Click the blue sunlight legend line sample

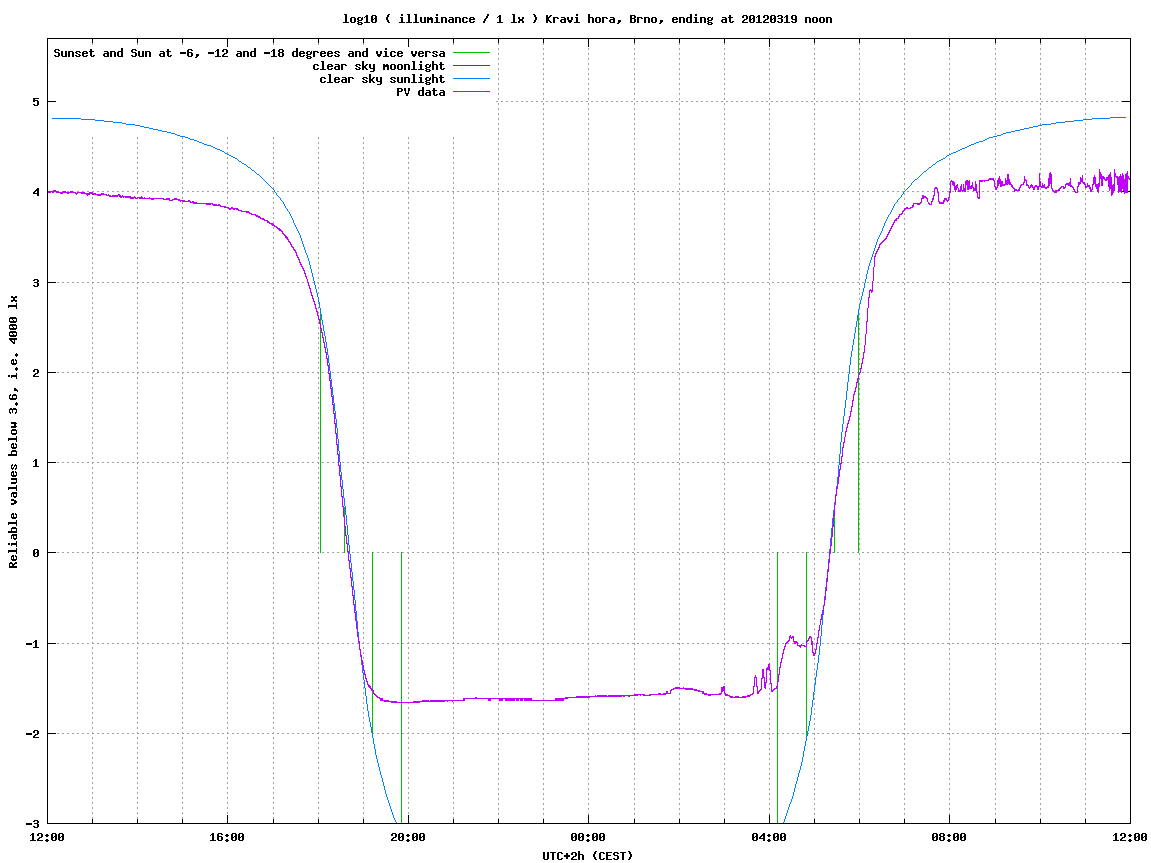[471, 79]
